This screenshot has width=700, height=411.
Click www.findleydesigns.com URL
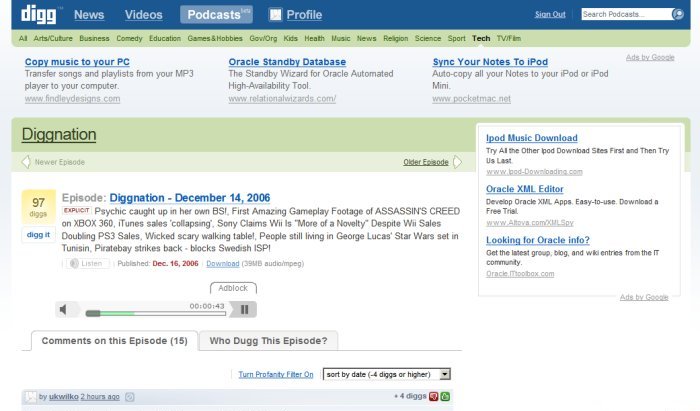click(72, 99)
